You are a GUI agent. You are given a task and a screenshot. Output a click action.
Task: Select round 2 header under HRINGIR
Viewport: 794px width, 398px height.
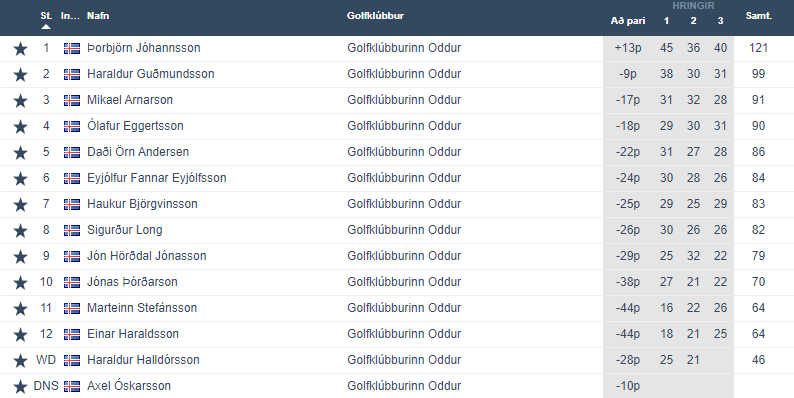[x=693, y=21]
